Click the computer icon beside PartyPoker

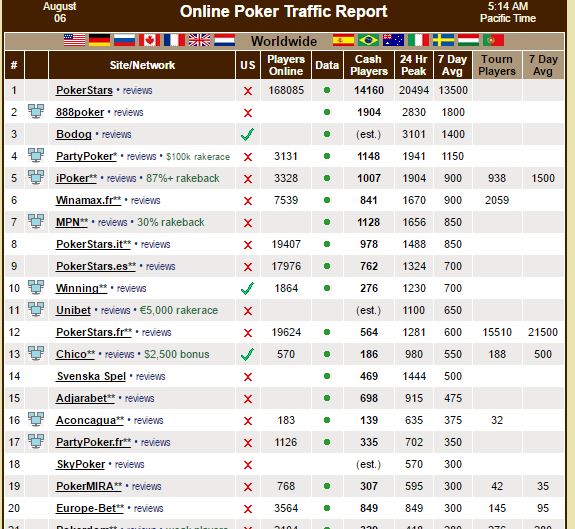click(36, 155)
